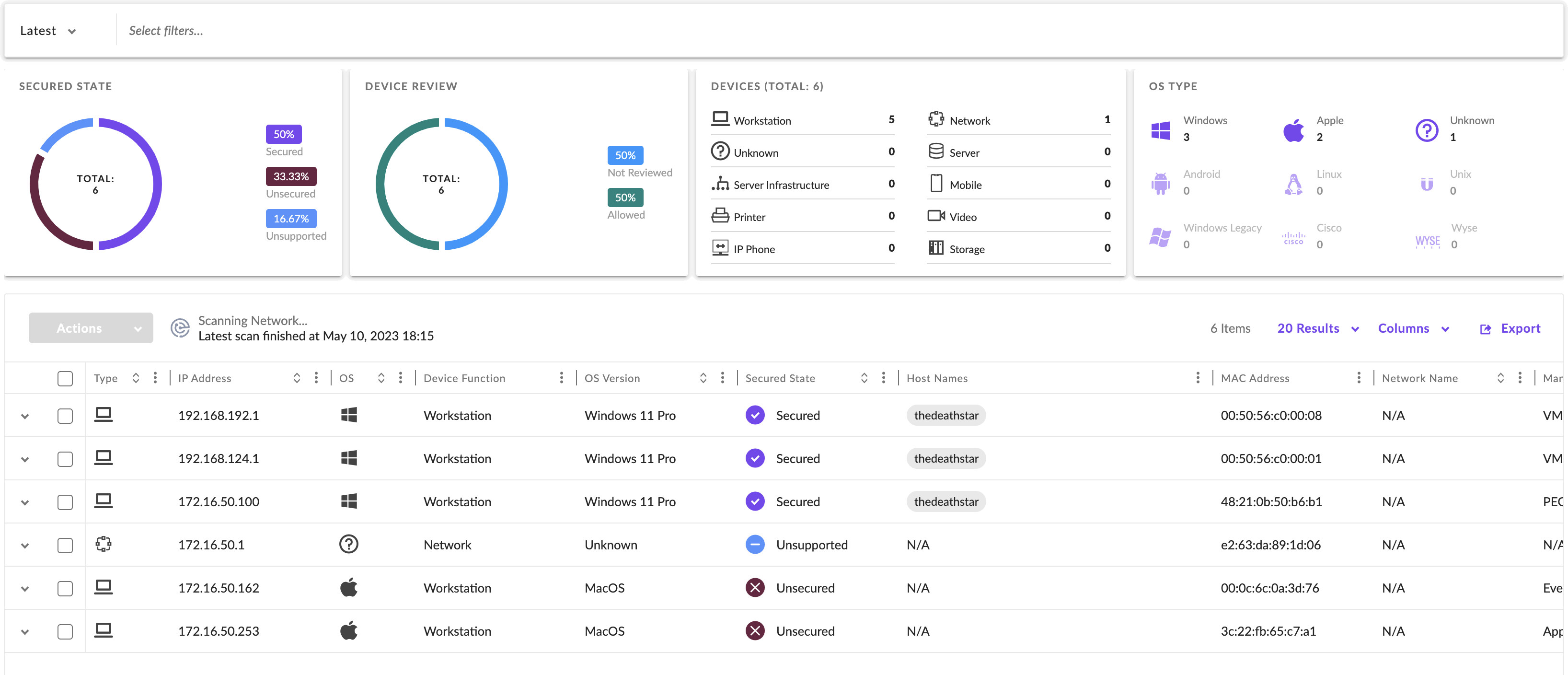The height and width of the screenshot is (675, 1568).
Task: Expand the 172.16.50.100 row details
Action: (25, 502)
